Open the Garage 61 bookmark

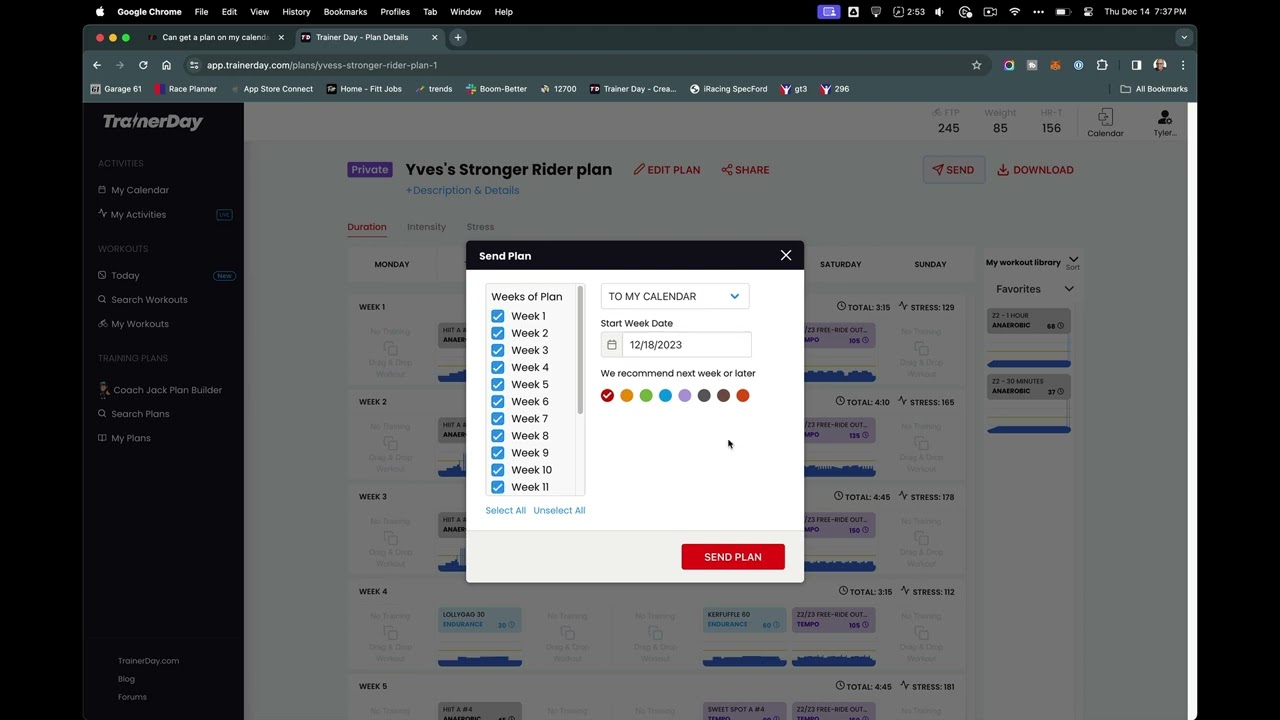point(116,89)
